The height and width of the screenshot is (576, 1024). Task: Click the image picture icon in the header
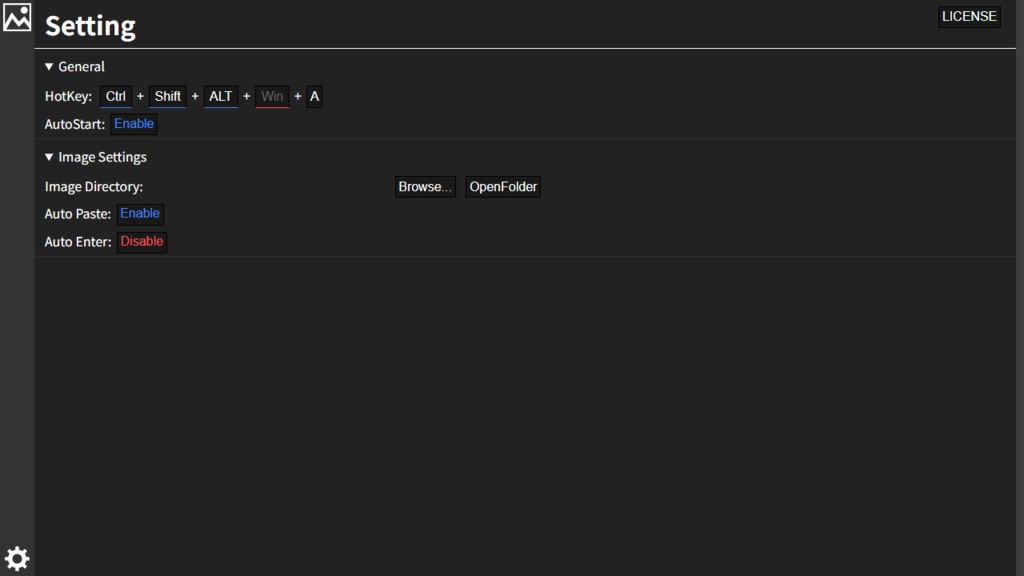(x=16, y=17)
